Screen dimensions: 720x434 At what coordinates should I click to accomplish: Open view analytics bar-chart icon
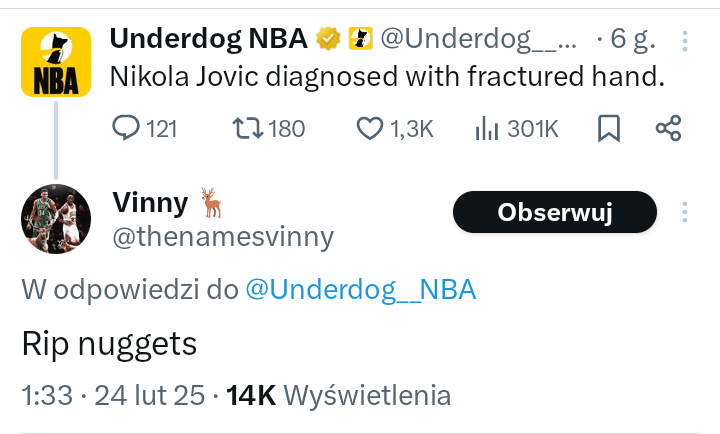pyautogui.click(x=487, y=128)
